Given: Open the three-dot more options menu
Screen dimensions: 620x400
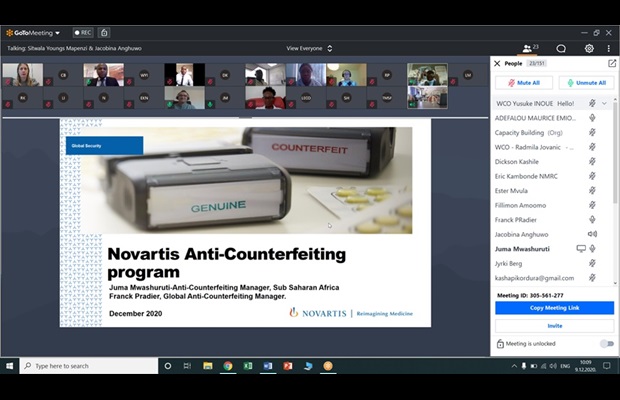Looking at the screenshot, I should 609,48.
